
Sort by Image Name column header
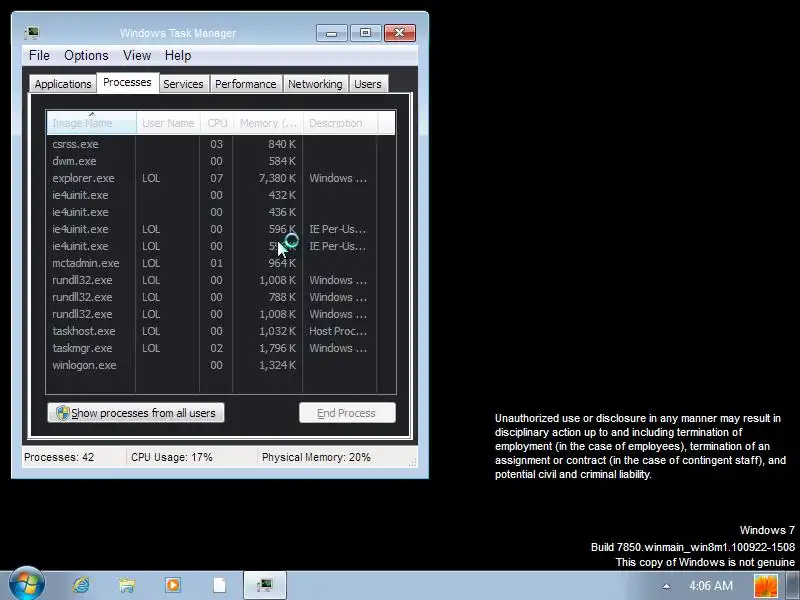(91, 123)
